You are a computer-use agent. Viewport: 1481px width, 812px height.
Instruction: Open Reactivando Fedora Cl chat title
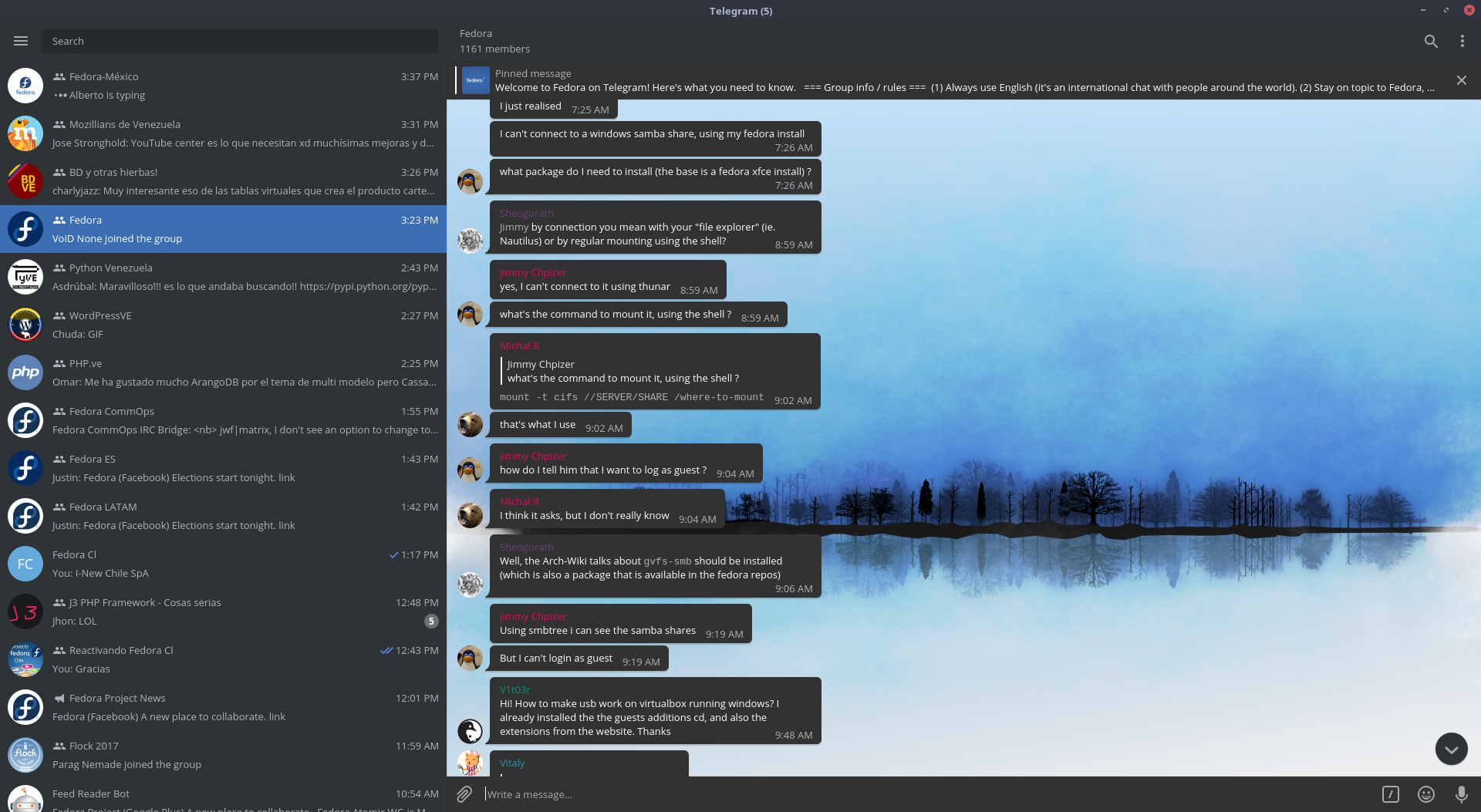click(121, 650)
